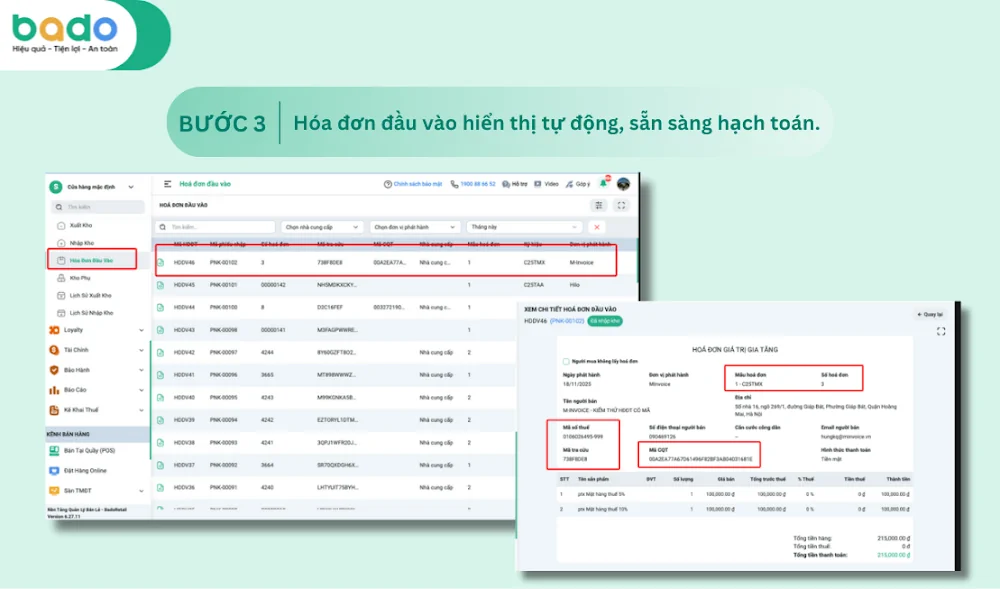Click the Quay lại back button
Viewport: 1000px width, 589px height.
930,314
